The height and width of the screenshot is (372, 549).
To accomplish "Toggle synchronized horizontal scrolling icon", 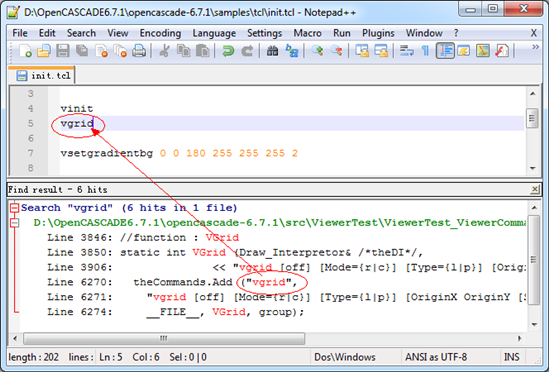I will tap(381, 51).
